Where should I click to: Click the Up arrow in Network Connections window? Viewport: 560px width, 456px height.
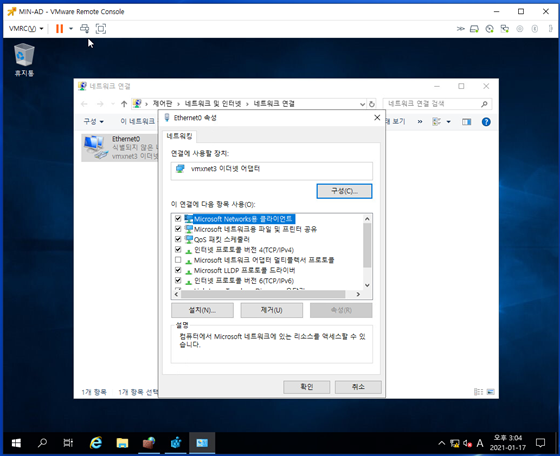(x=124, y=104)
